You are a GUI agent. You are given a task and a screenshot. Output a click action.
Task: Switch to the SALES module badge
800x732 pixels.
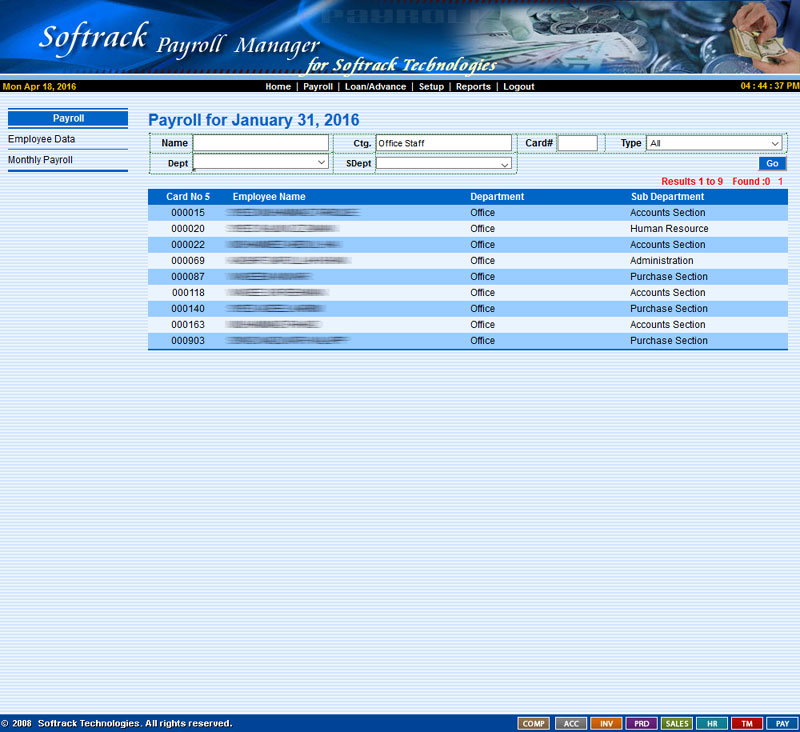coord(677,723)
